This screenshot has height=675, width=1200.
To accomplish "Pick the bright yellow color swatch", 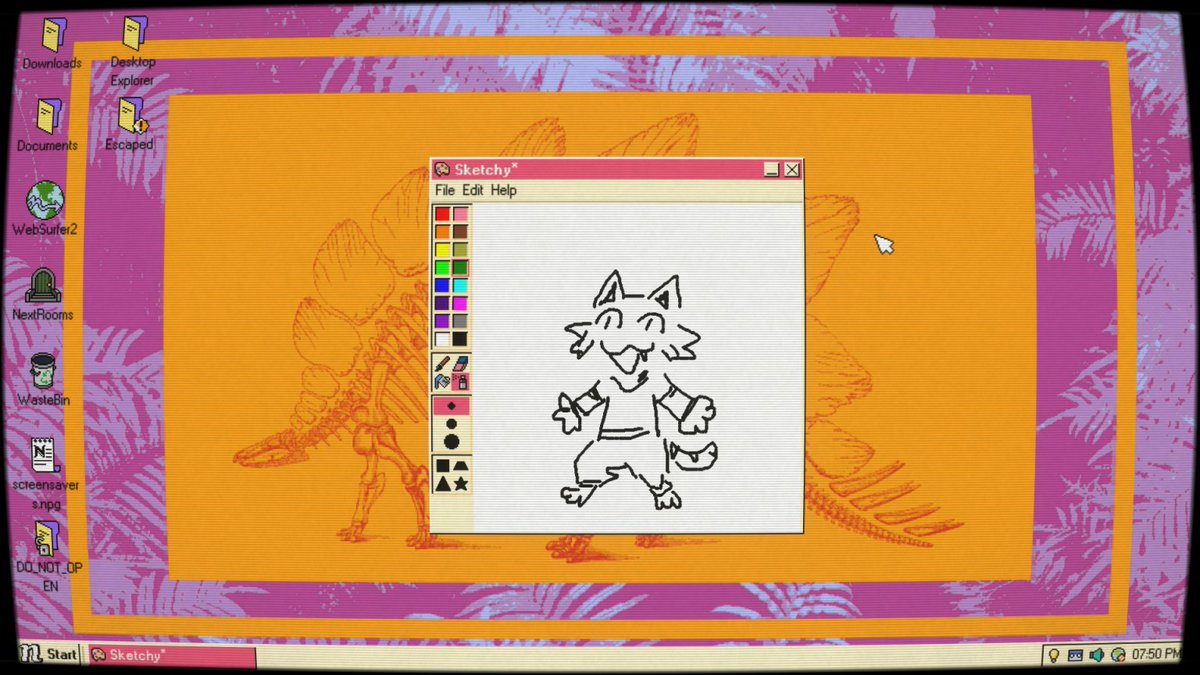I will [442, 249].
